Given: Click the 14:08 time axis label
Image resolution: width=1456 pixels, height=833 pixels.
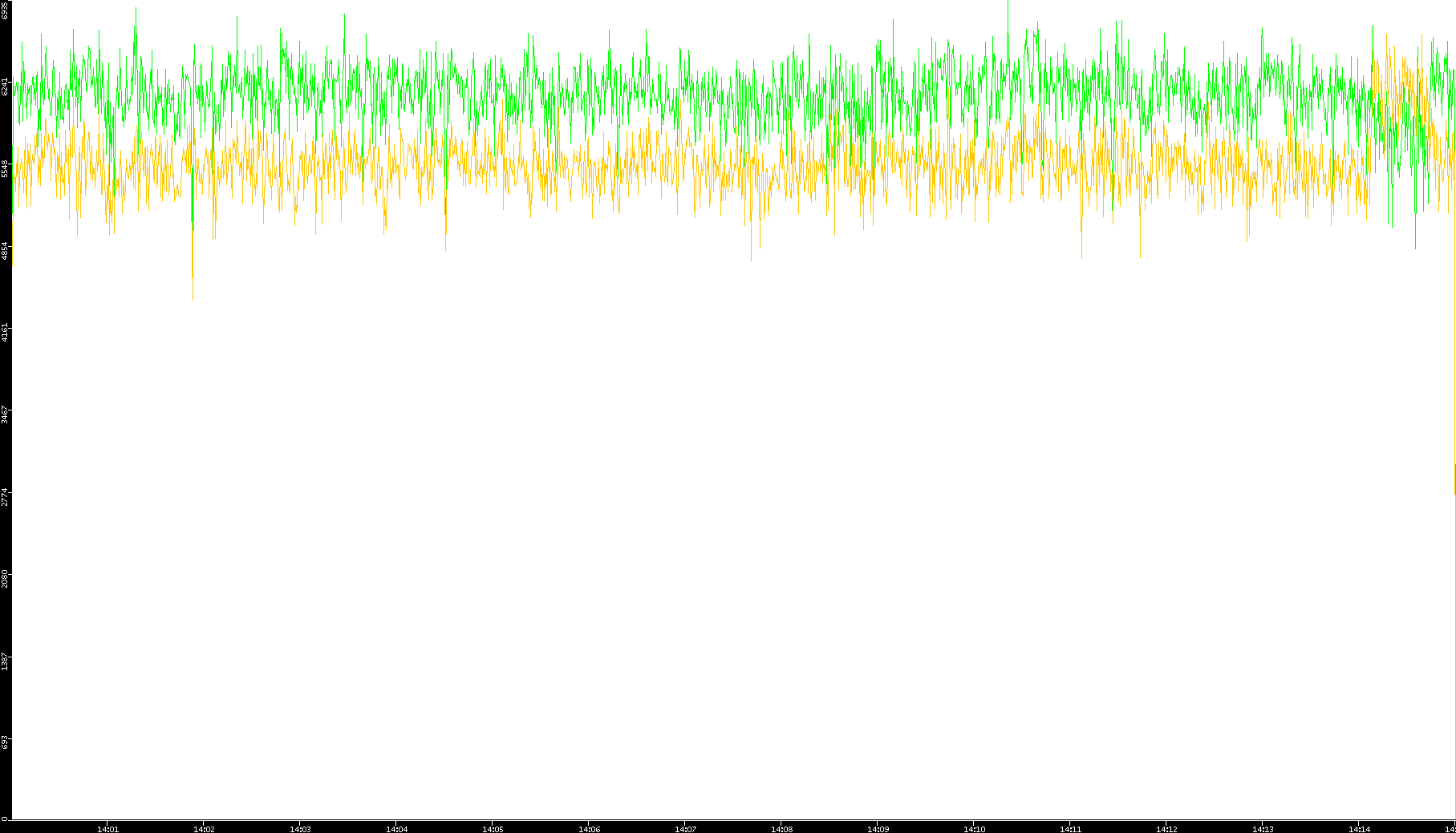Looking at the screenshot, I should (x=781, y=829).
